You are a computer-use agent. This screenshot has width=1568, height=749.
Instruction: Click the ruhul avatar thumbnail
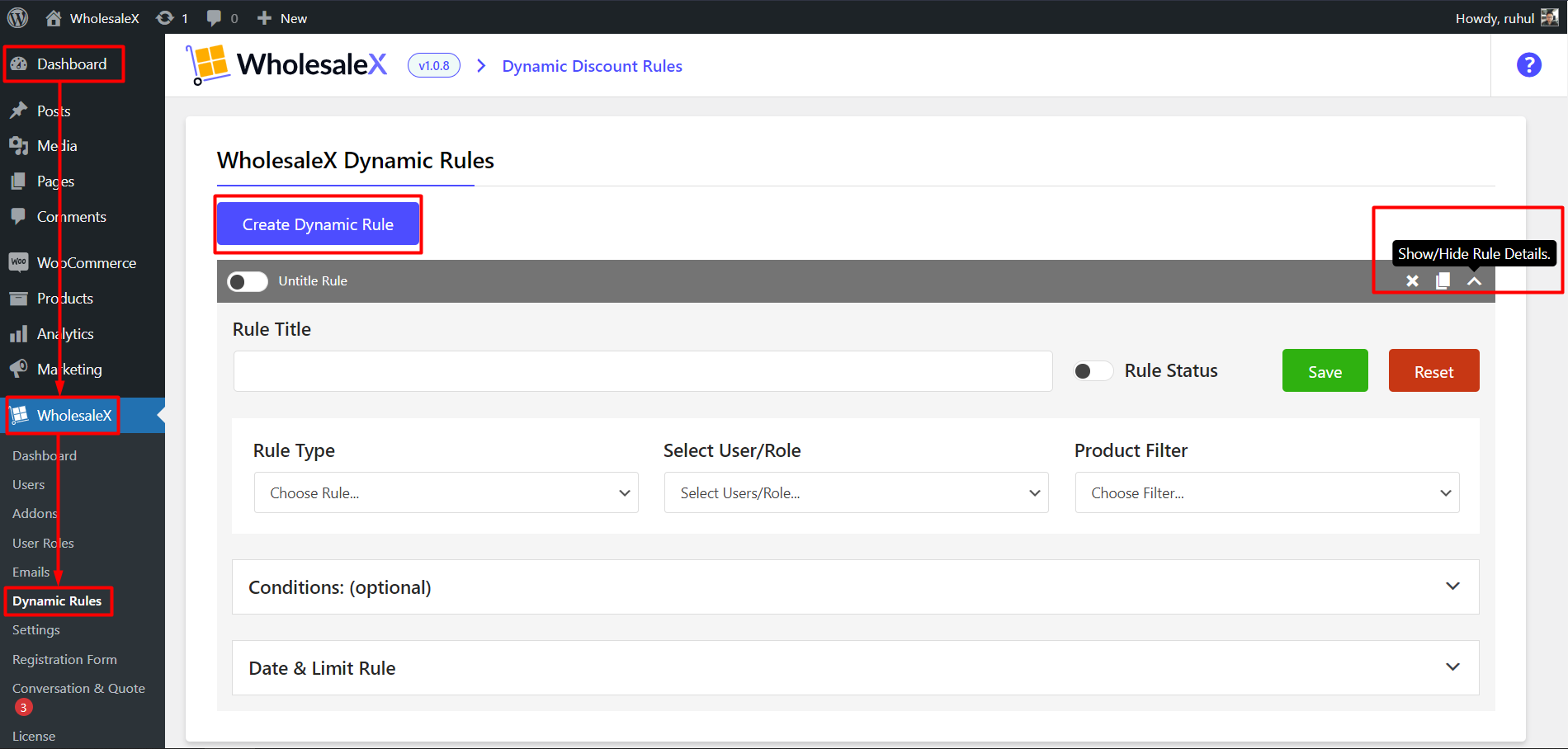tap(1549, 17)
